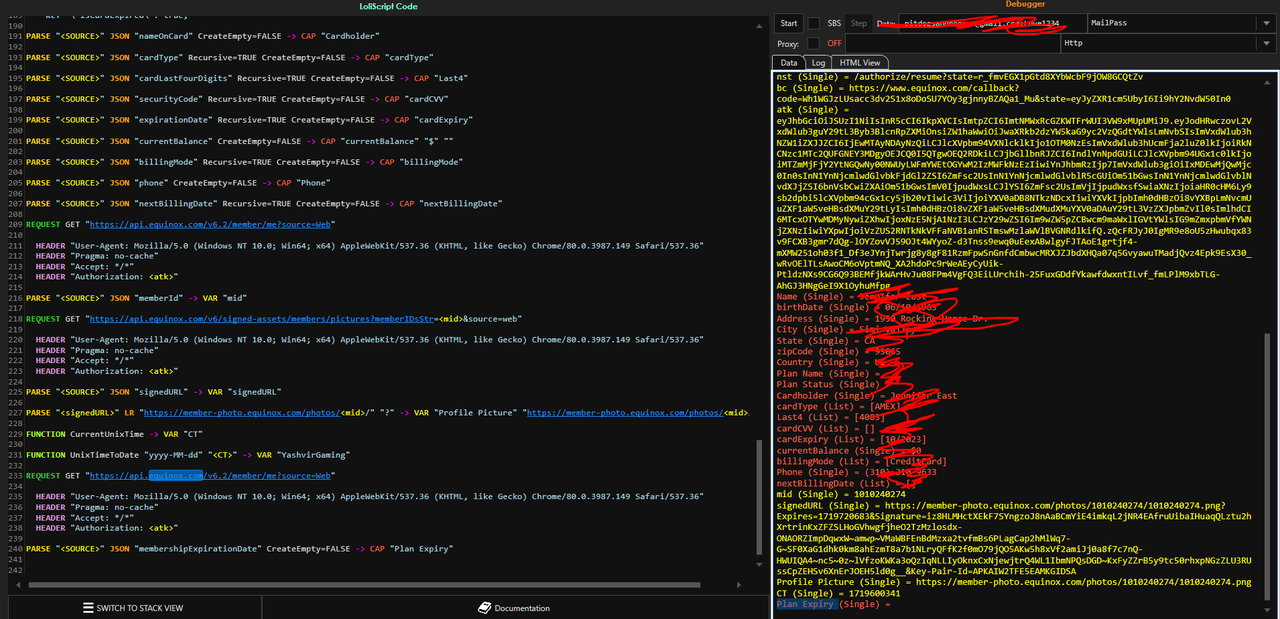This screenshot has width=1280, height=619.
Task: Click "State (Single) = CA" output line
Action: pyautogui.click(x=826, y=340)
